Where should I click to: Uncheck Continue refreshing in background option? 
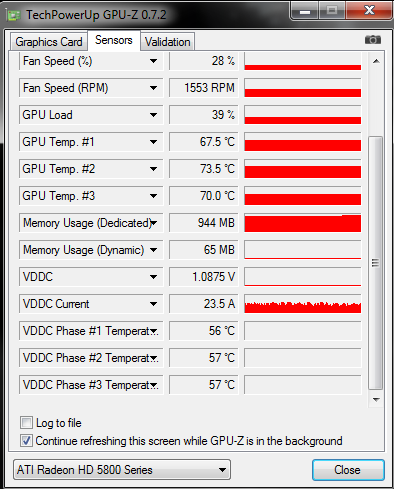coord(26,441)
